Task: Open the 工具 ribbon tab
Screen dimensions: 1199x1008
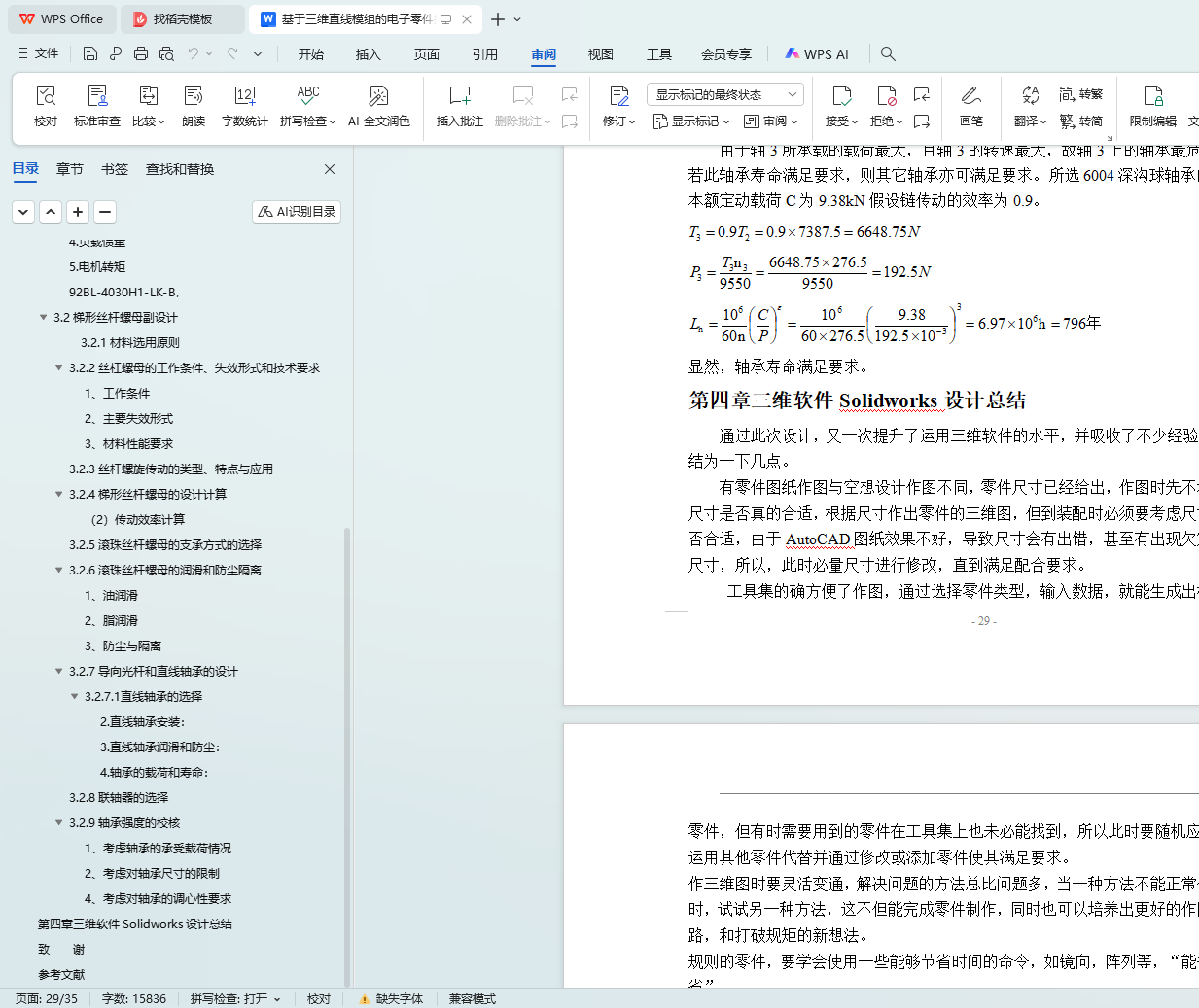Action: [x=659, y=54]
